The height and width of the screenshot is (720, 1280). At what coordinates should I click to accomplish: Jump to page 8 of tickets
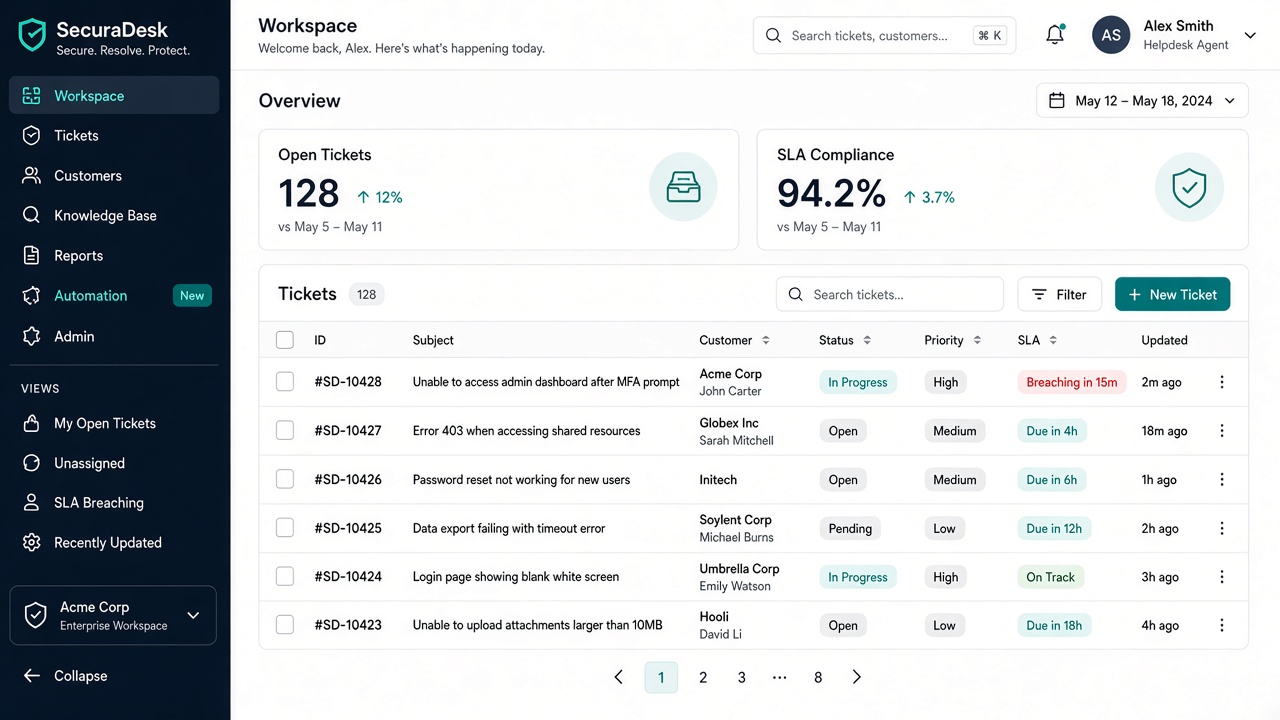pos(818,677)
